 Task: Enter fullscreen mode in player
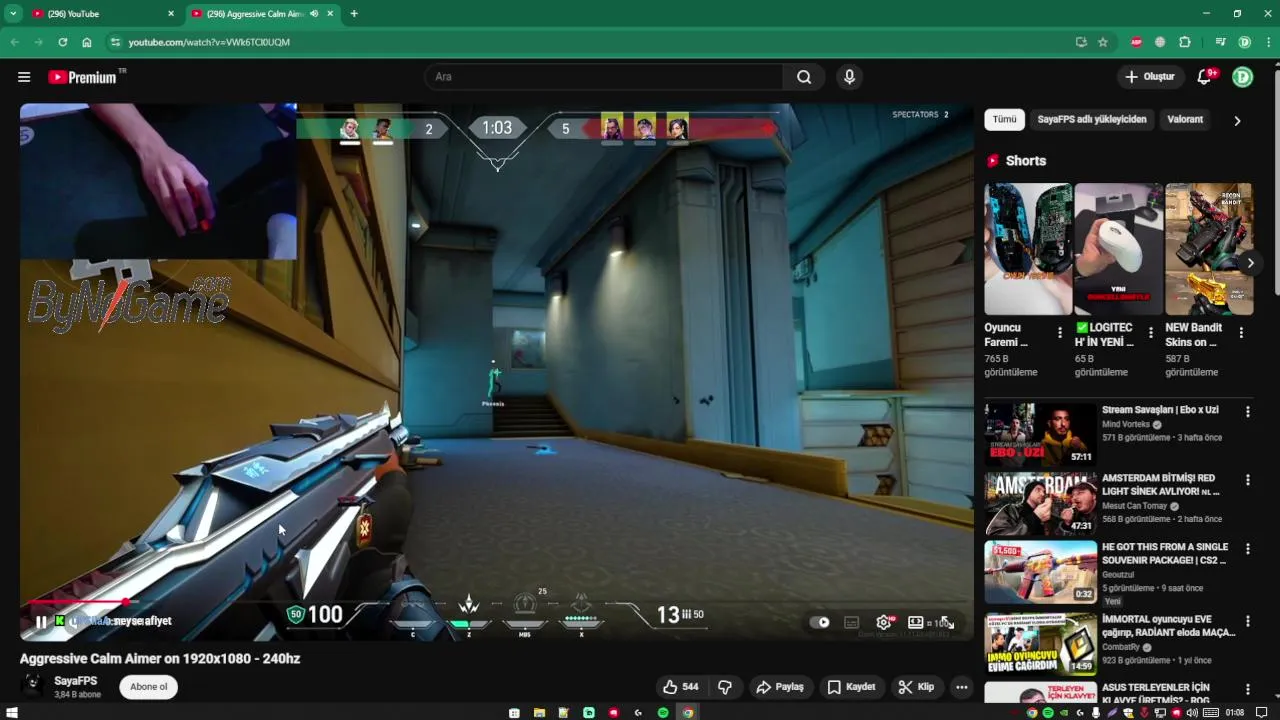[x=947, y=622]
